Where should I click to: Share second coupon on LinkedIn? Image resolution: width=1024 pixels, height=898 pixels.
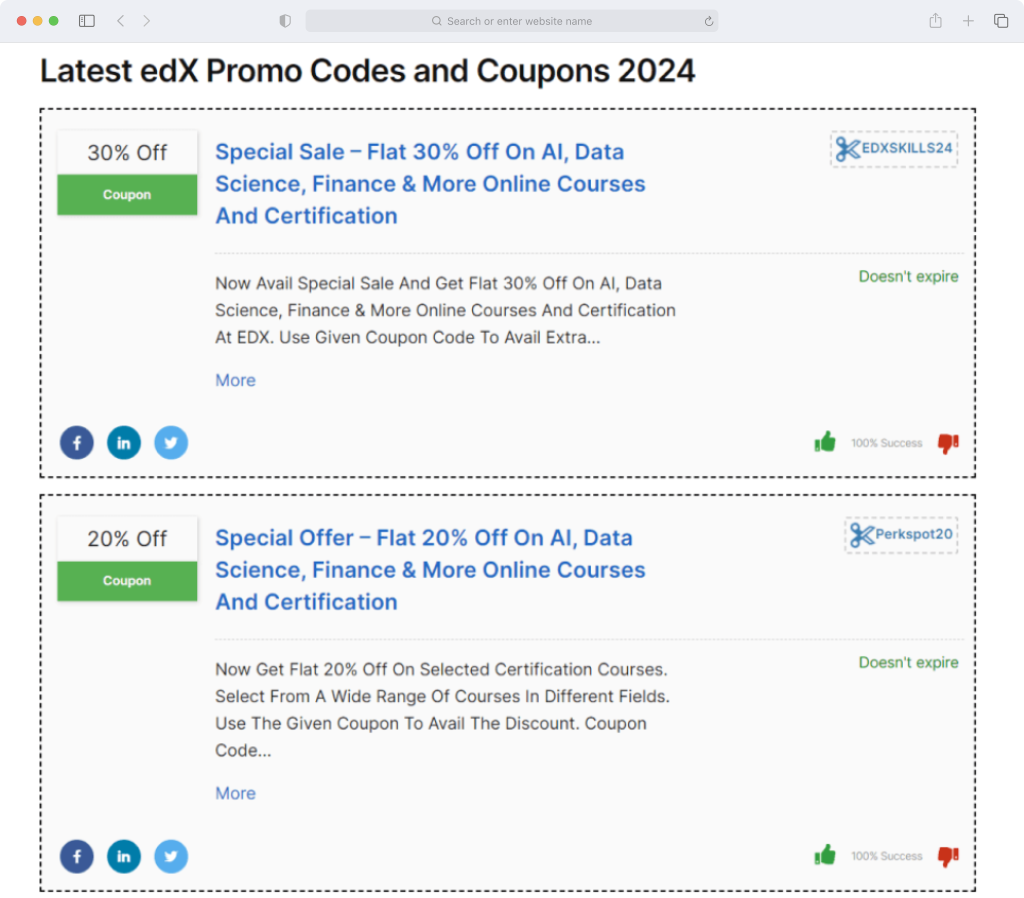click(x=124, y=856)
